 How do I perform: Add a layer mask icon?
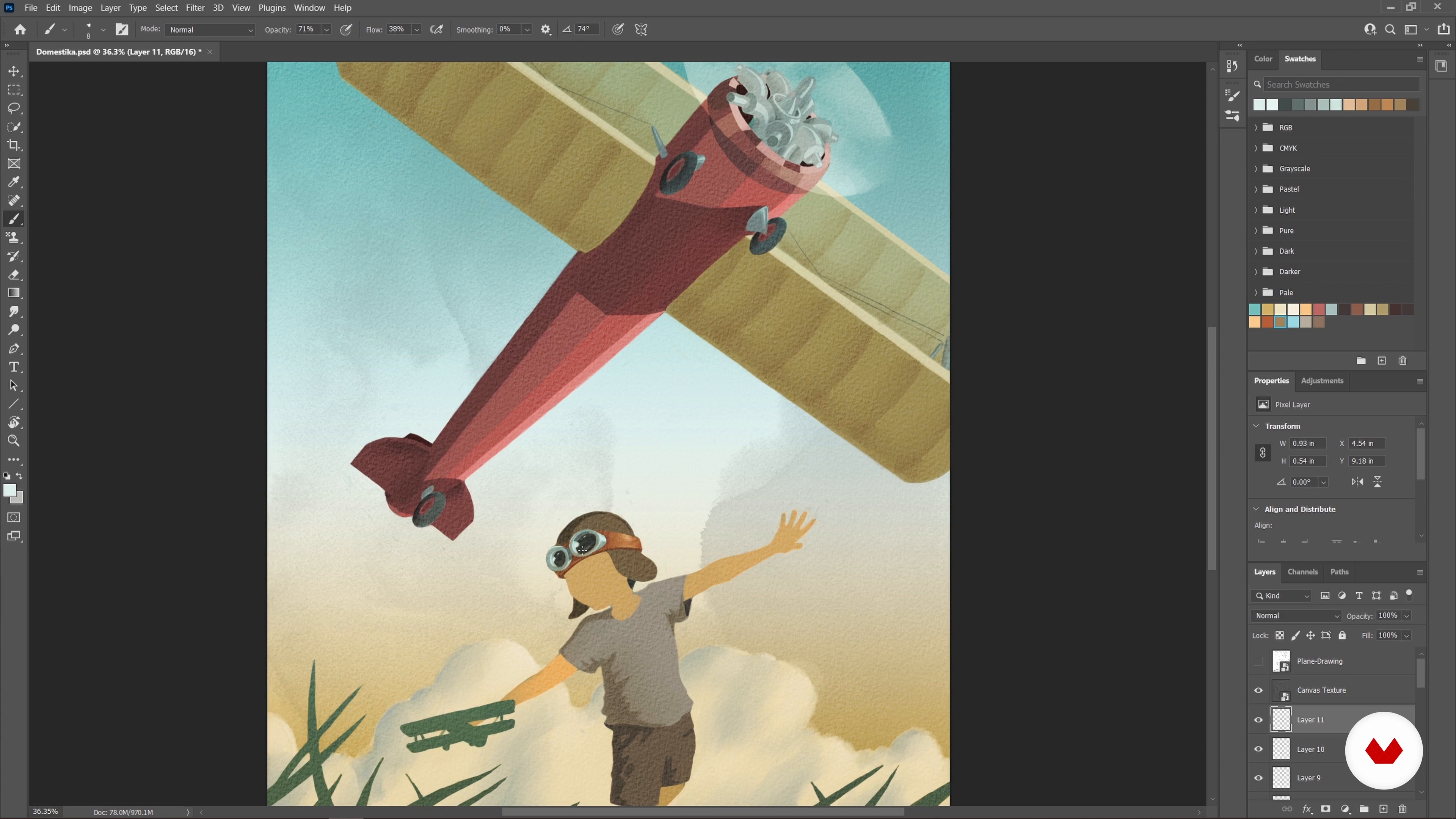pyautogui.click(x=1326, y=810)
